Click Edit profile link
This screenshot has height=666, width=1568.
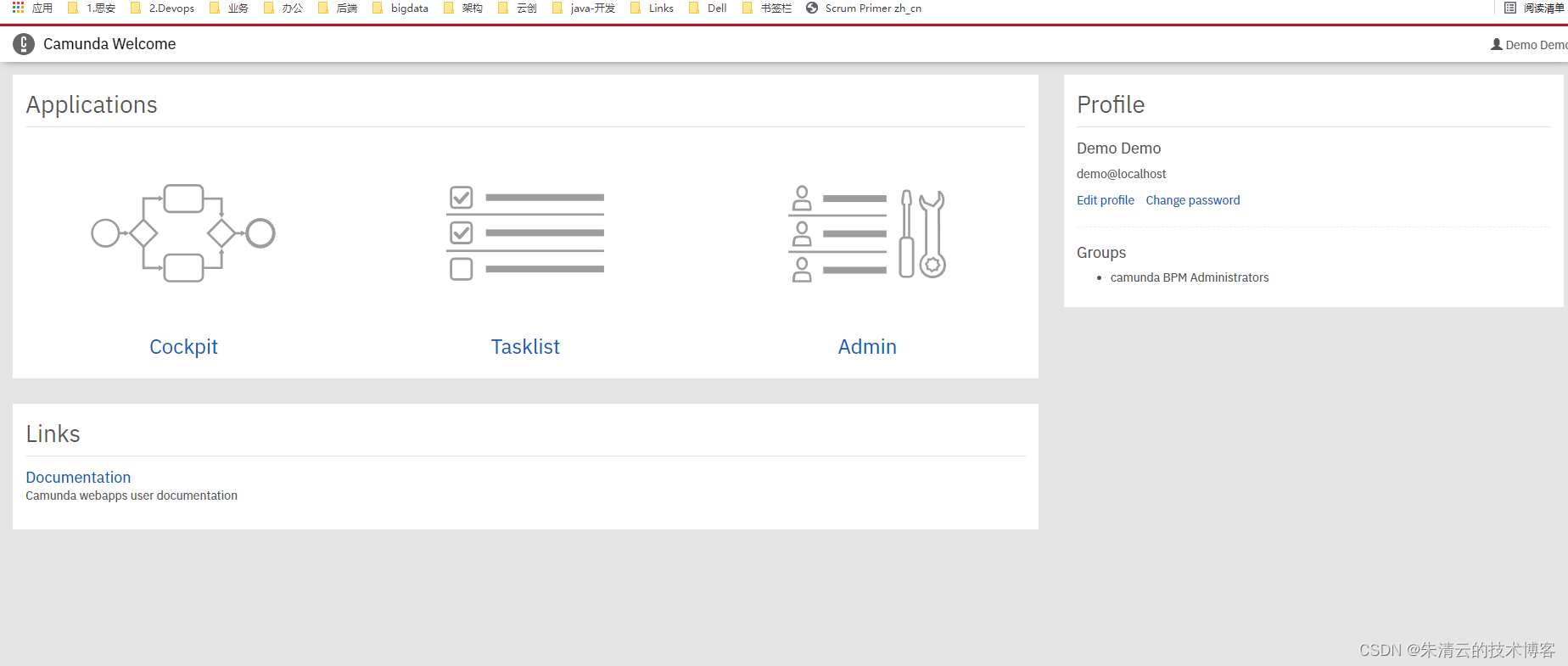(x=1106, y=200)
